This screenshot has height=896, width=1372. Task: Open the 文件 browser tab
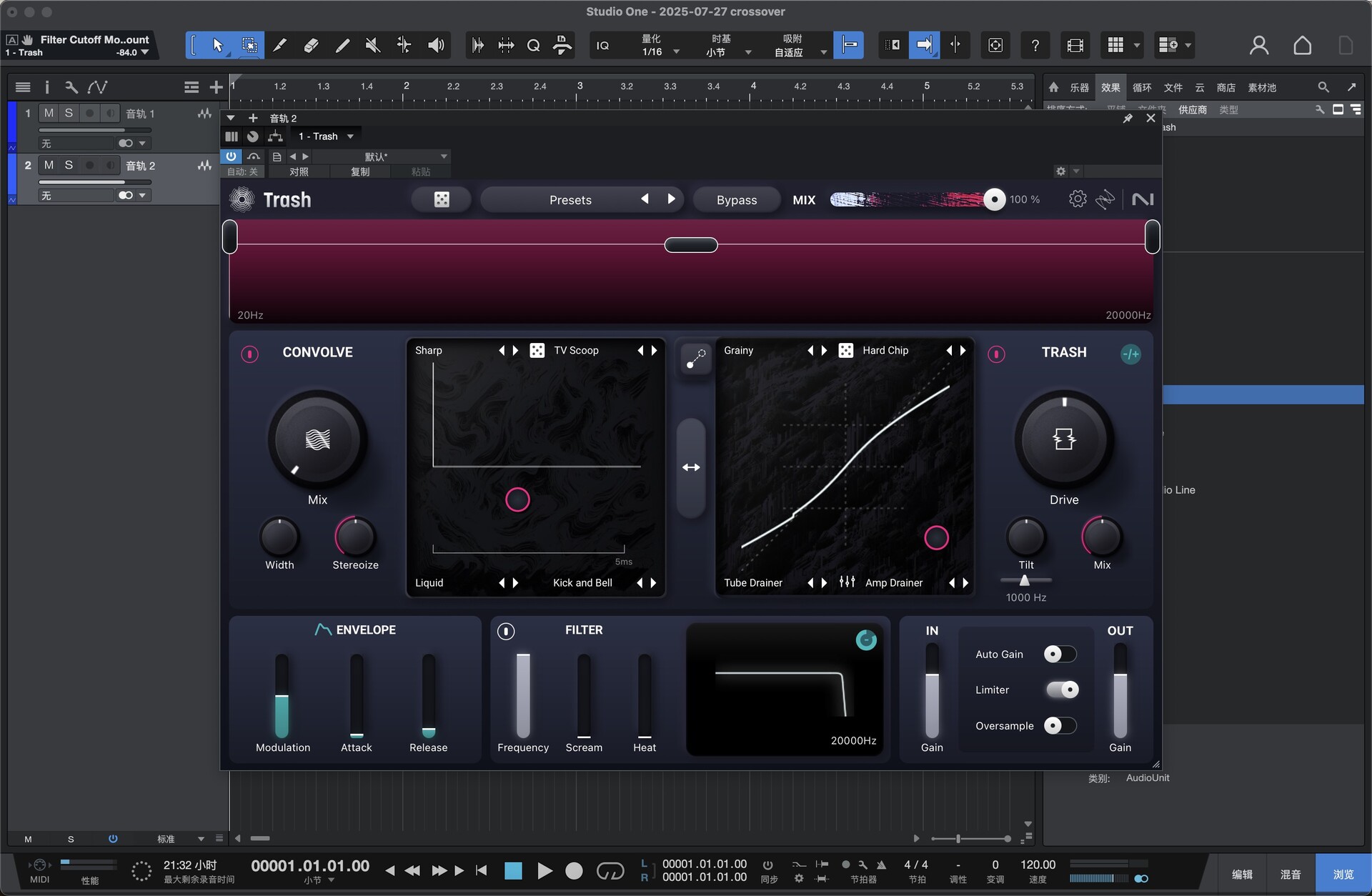click(1173, 87)
